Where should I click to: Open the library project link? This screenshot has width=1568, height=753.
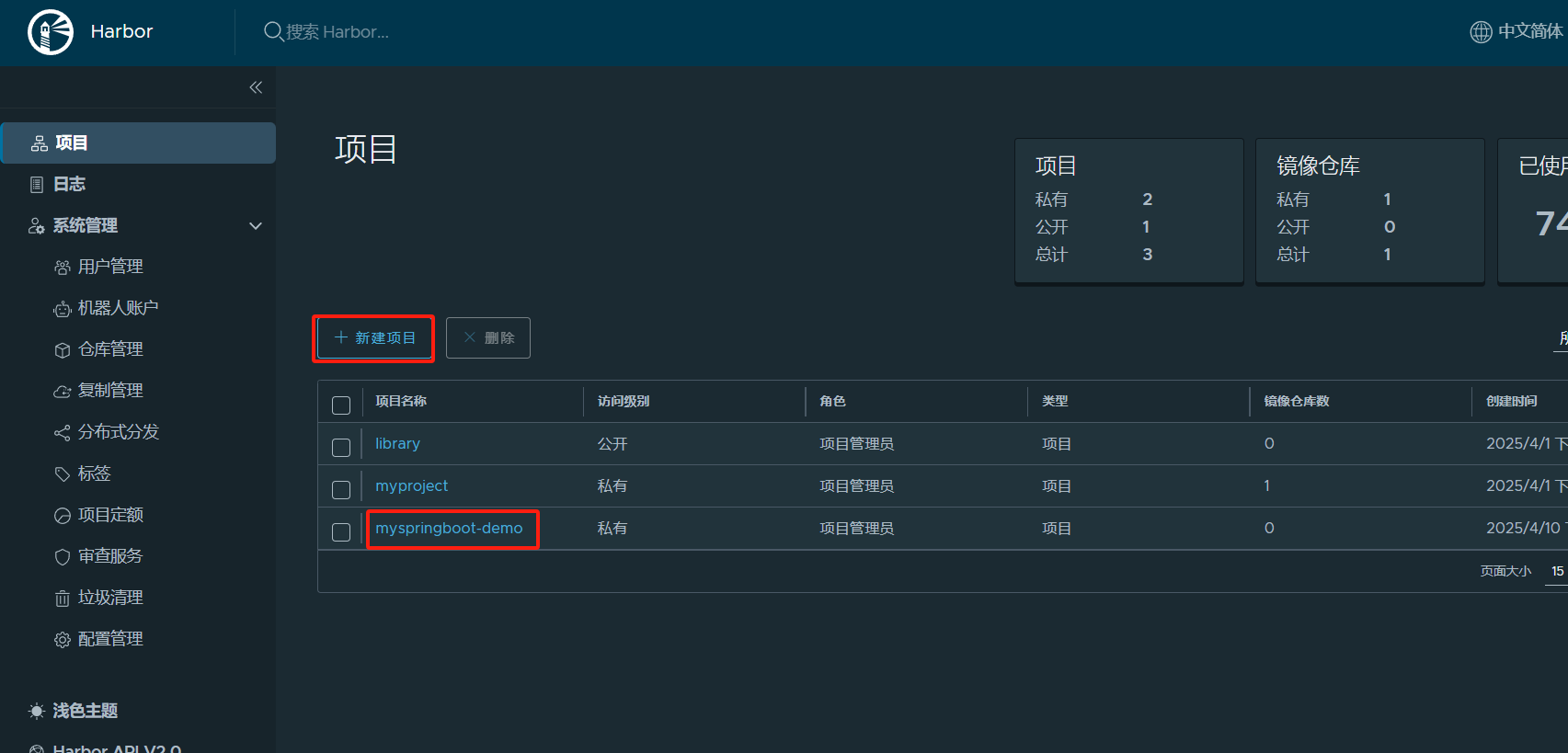(397, 443)
